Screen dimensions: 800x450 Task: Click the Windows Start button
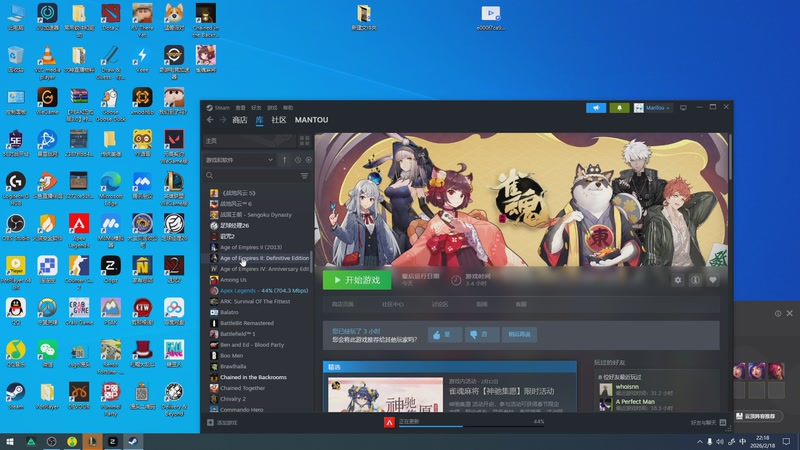[10, 442]
